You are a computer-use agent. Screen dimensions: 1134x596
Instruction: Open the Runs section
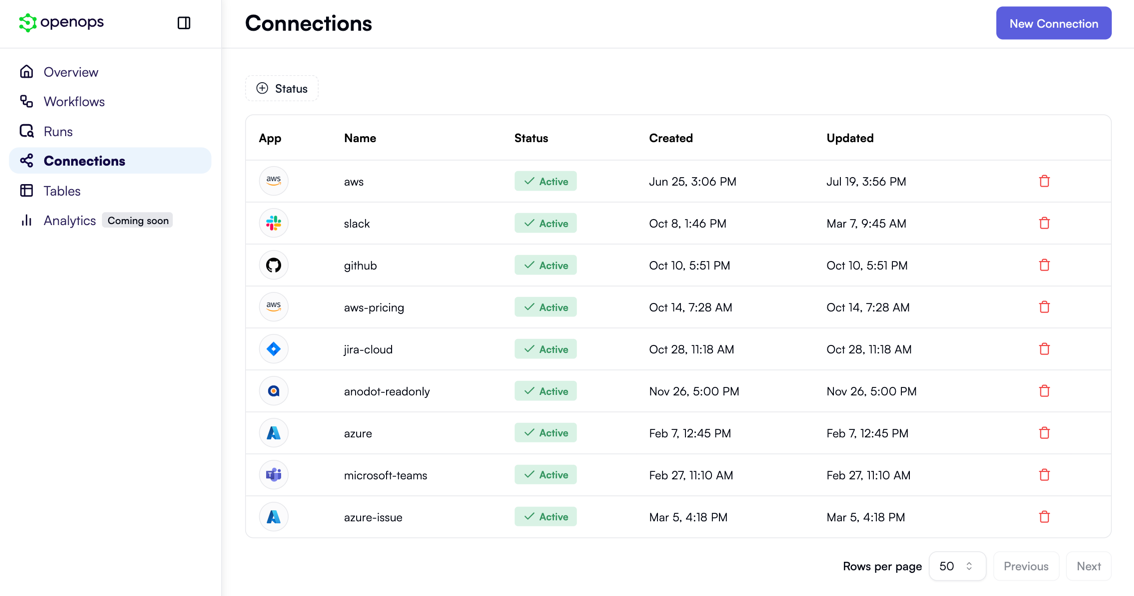pos(58,131)
